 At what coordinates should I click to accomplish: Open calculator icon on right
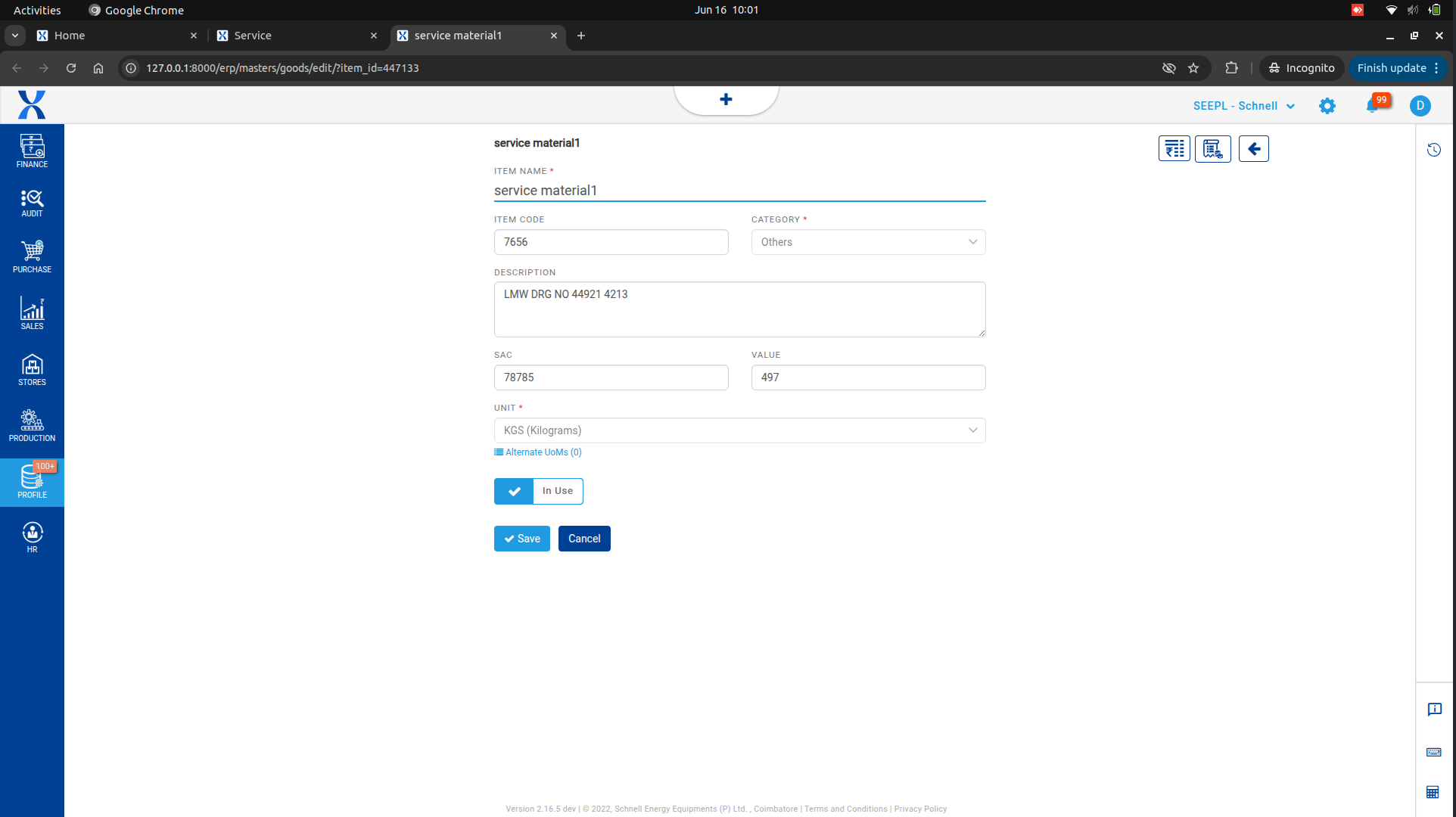[1433, 792]
